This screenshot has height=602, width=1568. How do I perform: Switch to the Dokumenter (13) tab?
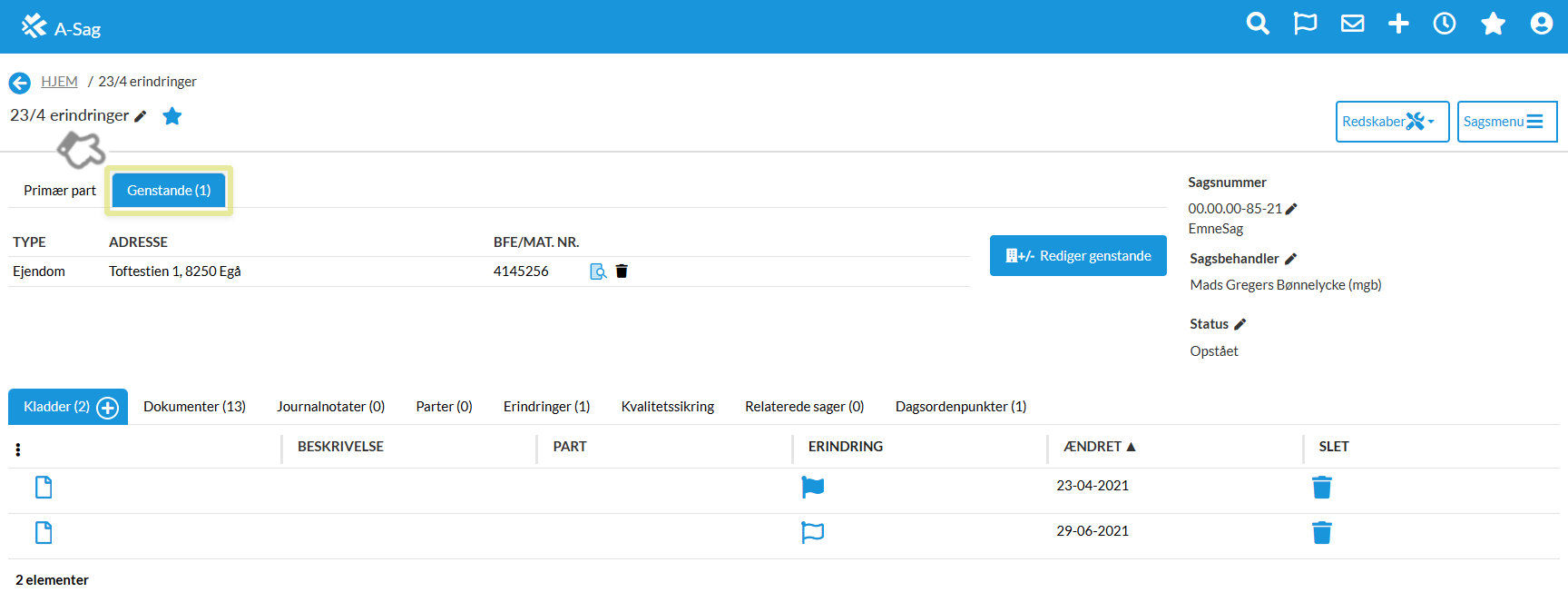194,407
